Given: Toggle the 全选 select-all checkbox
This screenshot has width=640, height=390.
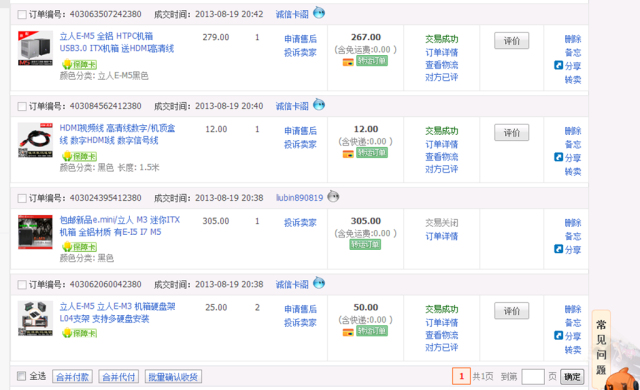Looking at the screenshot, I should (x=21, y=376).
